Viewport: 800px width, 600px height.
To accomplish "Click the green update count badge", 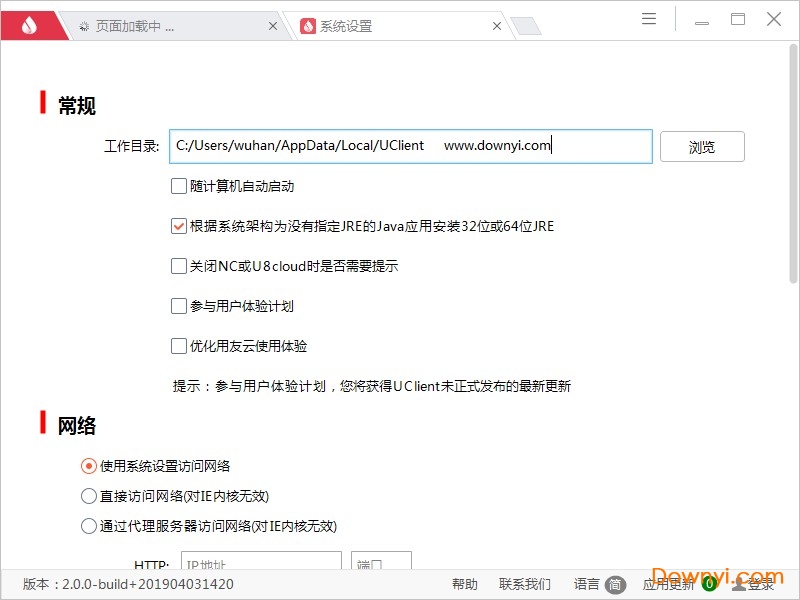I will click(x=707, y=584).
